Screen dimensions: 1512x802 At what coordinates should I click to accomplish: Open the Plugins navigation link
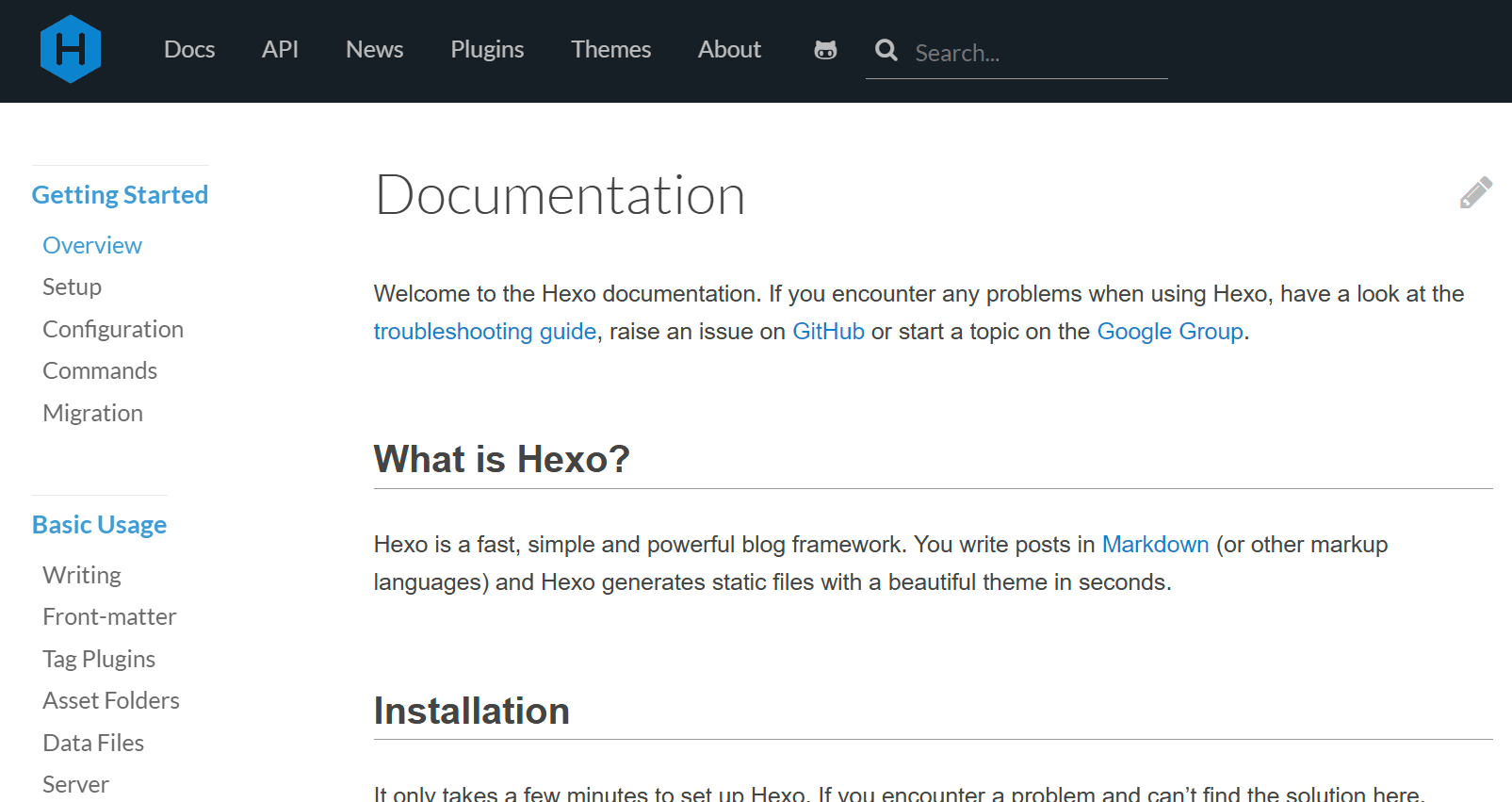(x=487, y=49)
